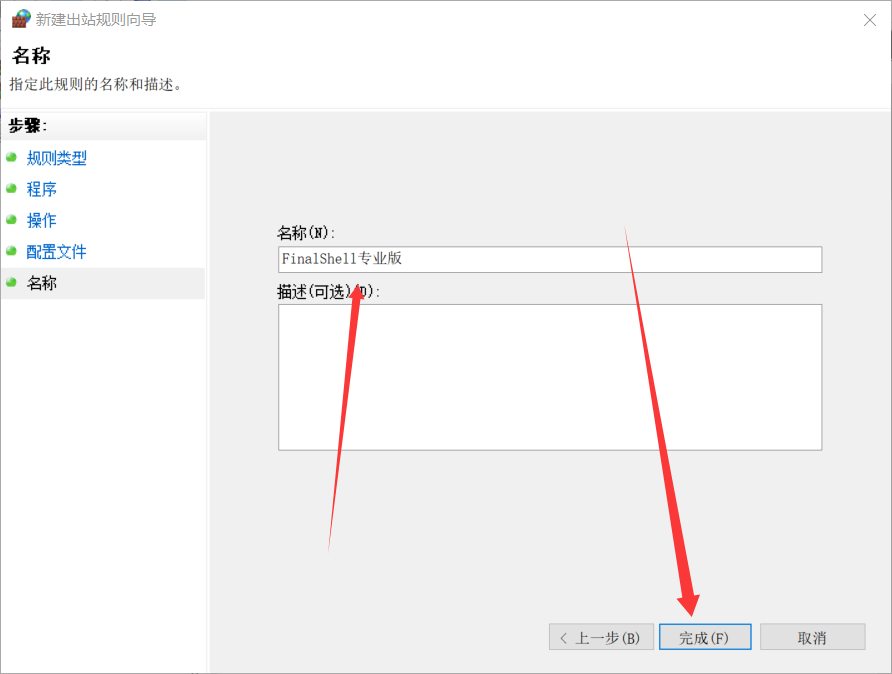Click green bullet beside 操作 step
Viewport: 892px width, 674px height.
click(x=11, y=219)
